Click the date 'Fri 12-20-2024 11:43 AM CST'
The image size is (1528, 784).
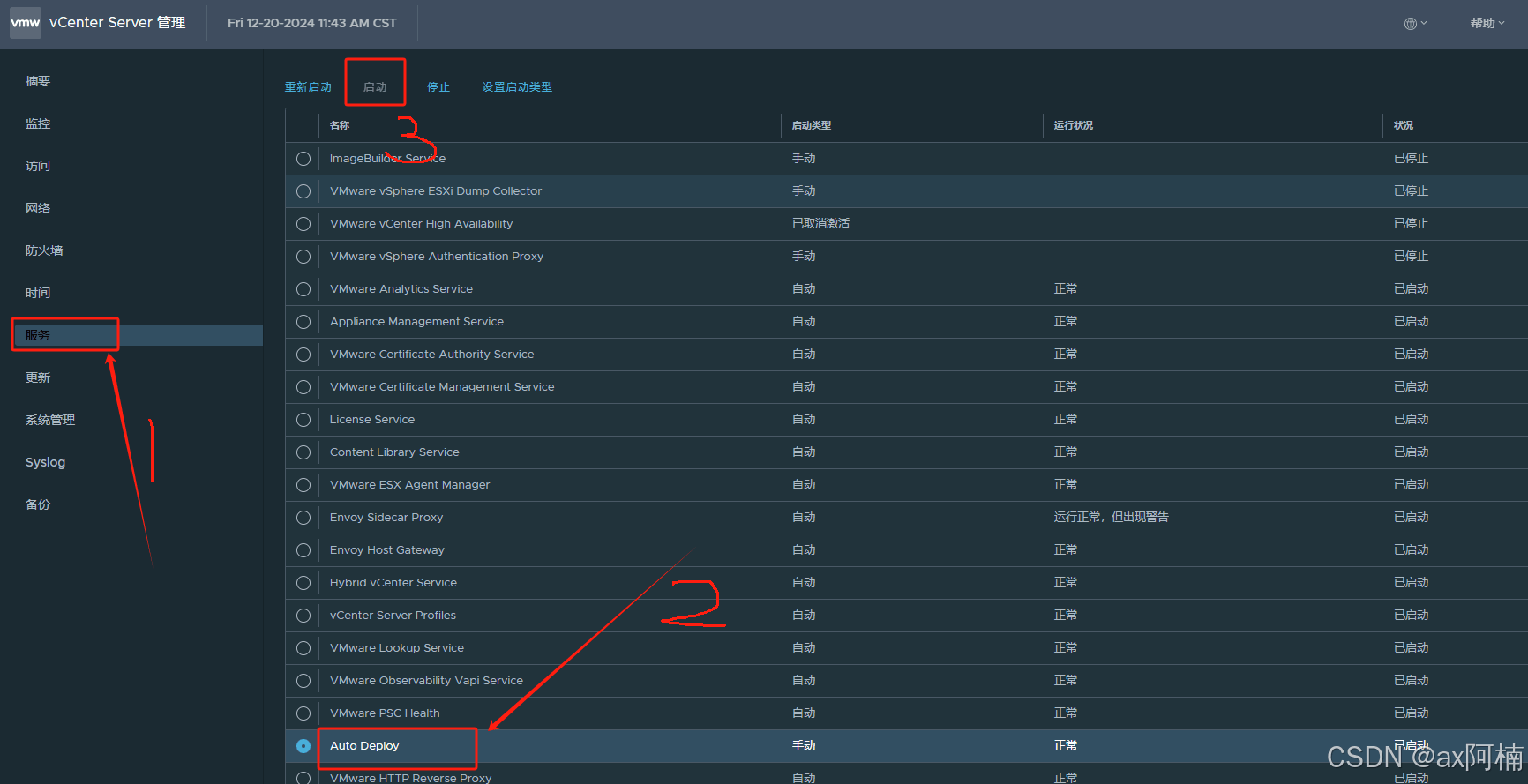tap(312, 23)
